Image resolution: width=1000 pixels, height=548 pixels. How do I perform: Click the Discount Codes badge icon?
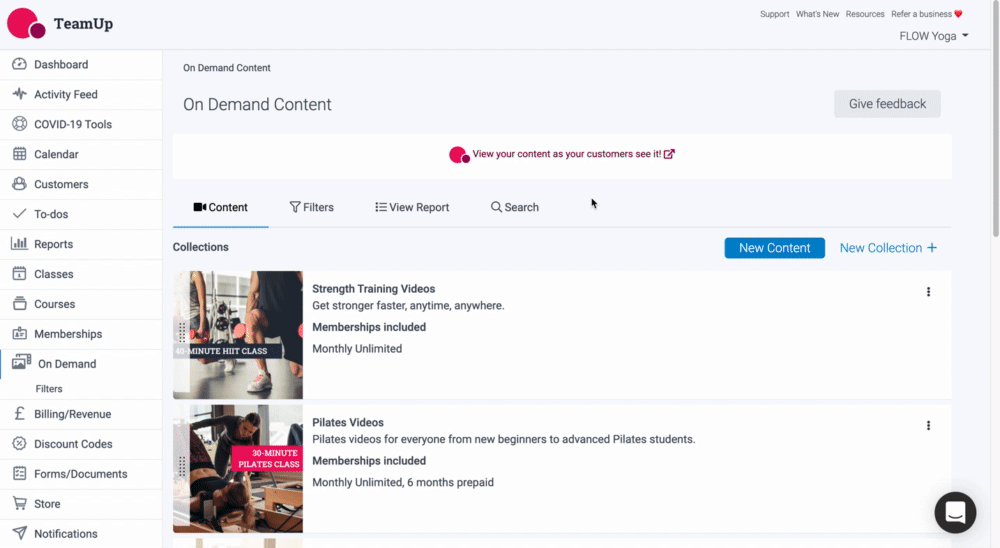pos(19,444)
